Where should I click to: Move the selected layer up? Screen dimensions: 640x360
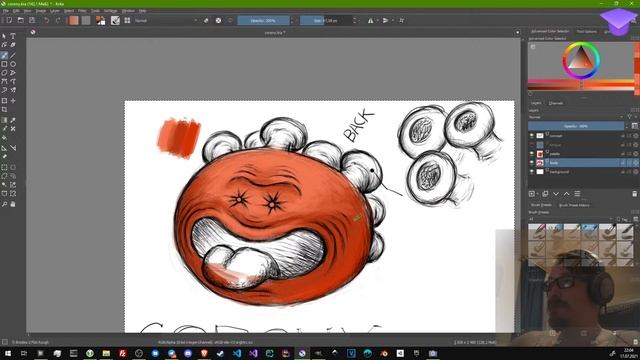pos(567,194)
